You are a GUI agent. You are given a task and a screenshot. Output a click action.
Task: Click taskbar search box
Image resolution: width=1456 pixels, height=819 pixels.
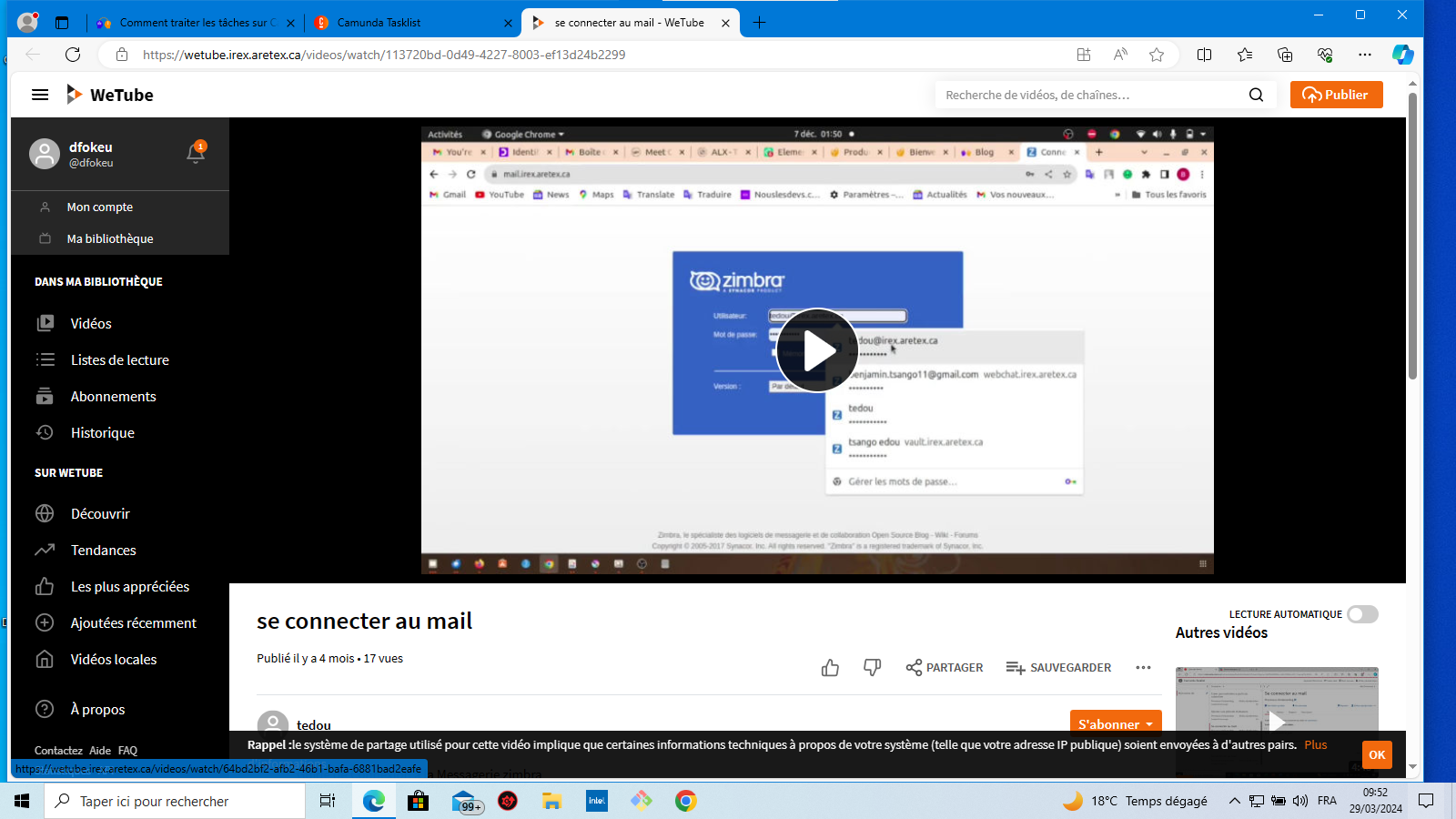pyautogui.click(x=175, y=801)
